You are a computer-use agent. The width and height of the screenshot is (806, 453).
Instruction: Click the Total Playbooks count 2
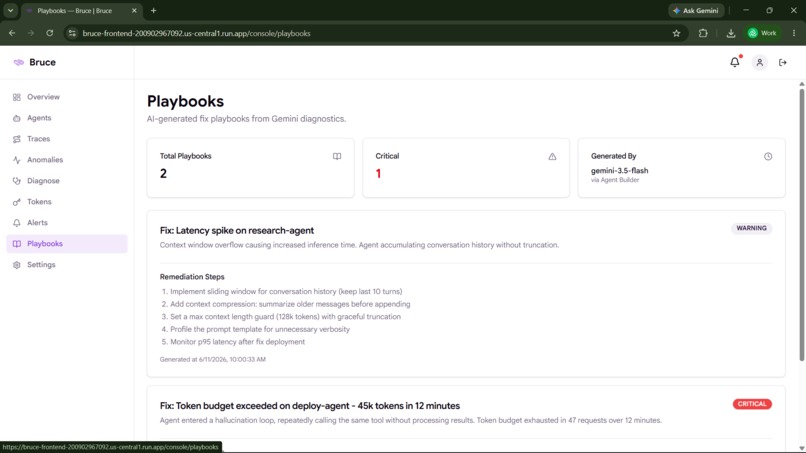[163, 173]
